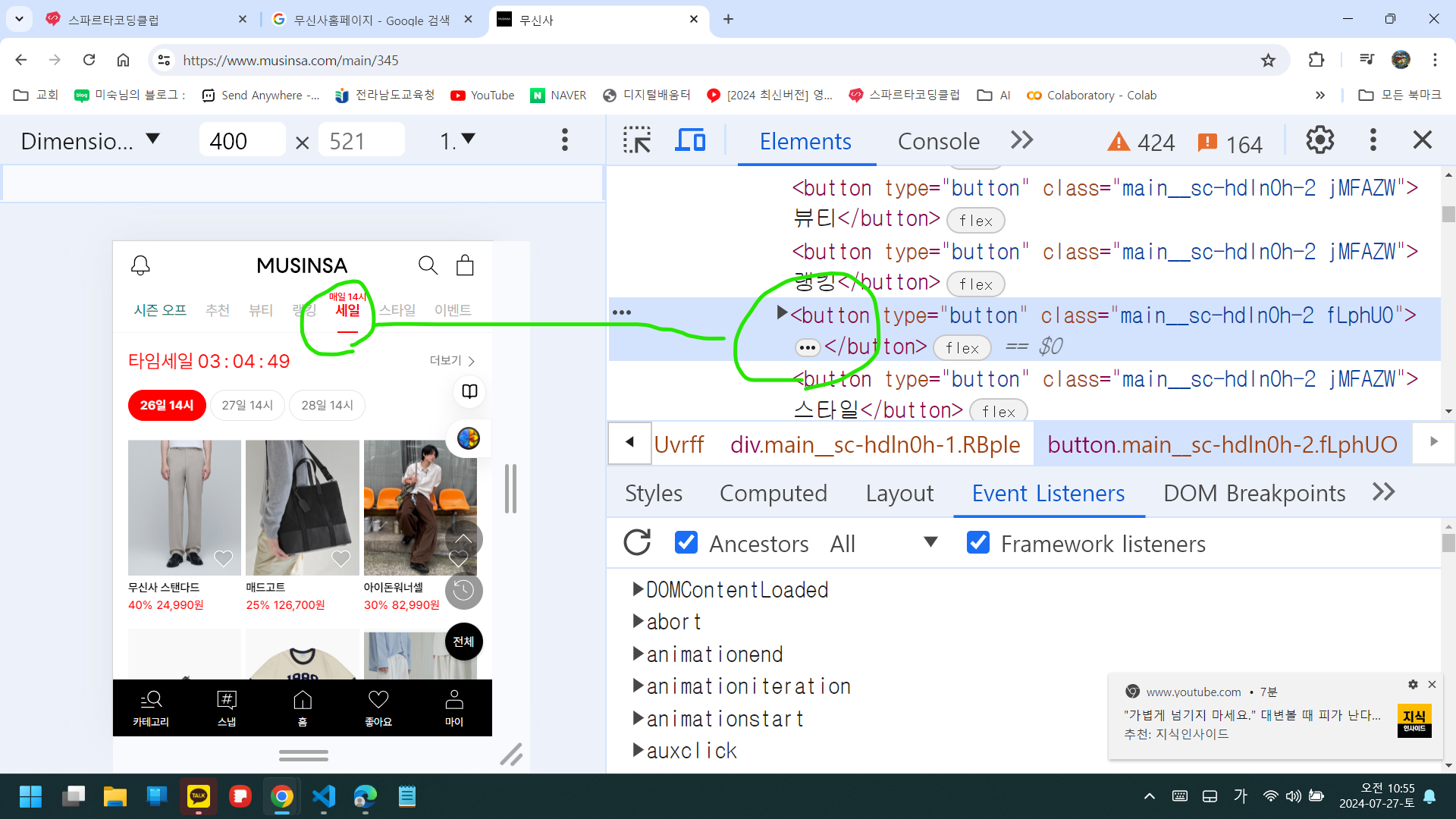
Task: Show more Elements sidebar tabs
Action: pos(1384,492)
